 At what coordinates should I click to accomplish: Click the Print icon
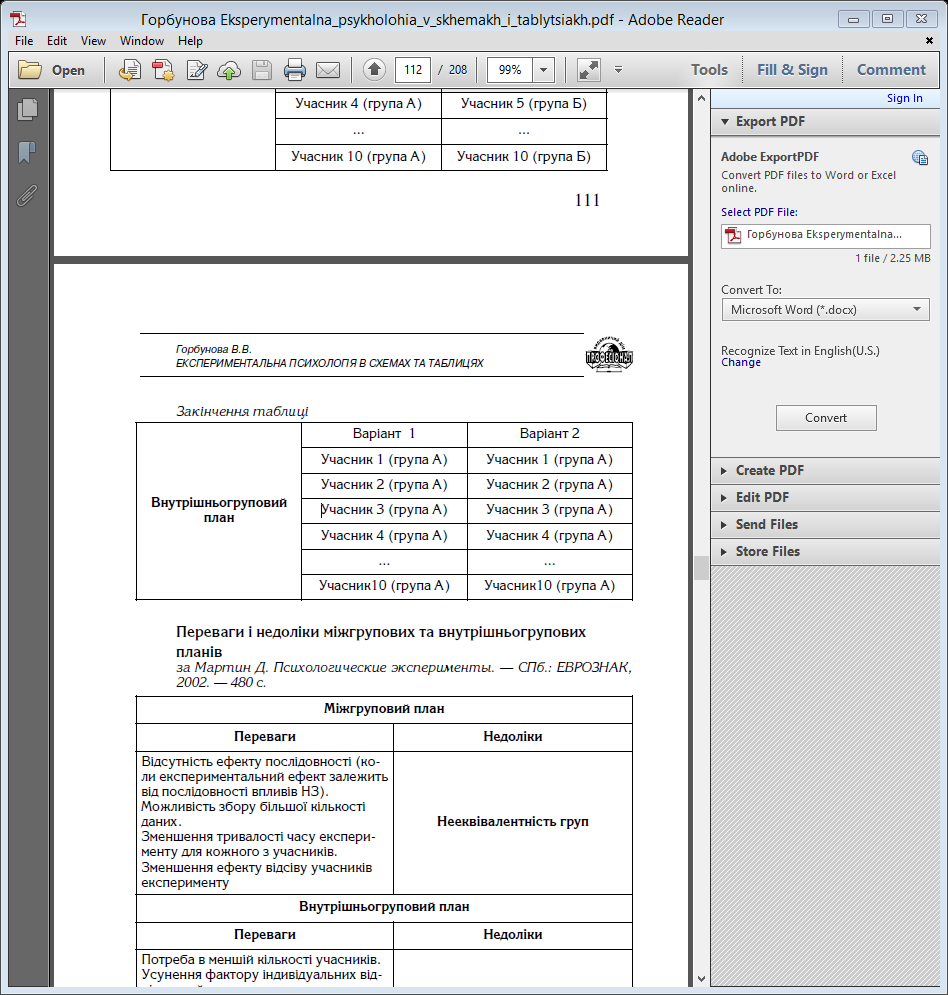pyautogui.click(x=294, y=70)
